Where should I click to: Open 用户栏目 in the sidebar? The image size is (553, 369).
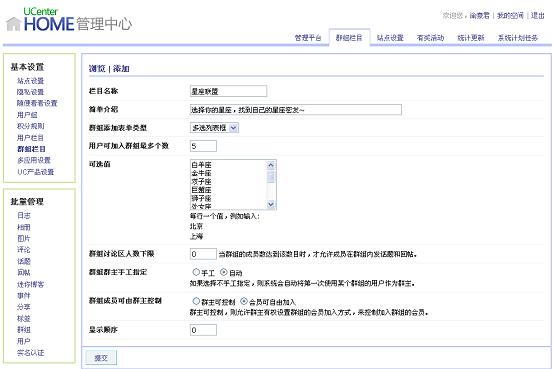pos(30,138)
